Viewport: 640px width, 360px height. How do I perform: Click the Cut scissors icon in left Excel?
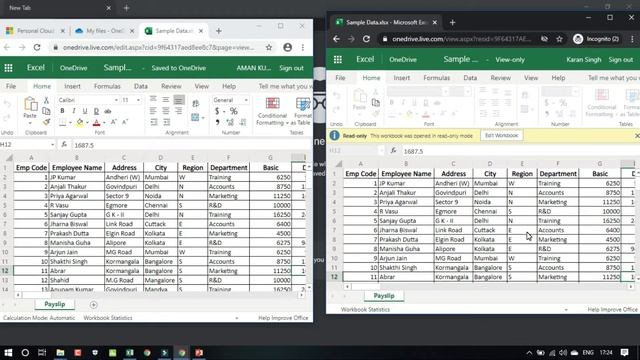(46, 100)
